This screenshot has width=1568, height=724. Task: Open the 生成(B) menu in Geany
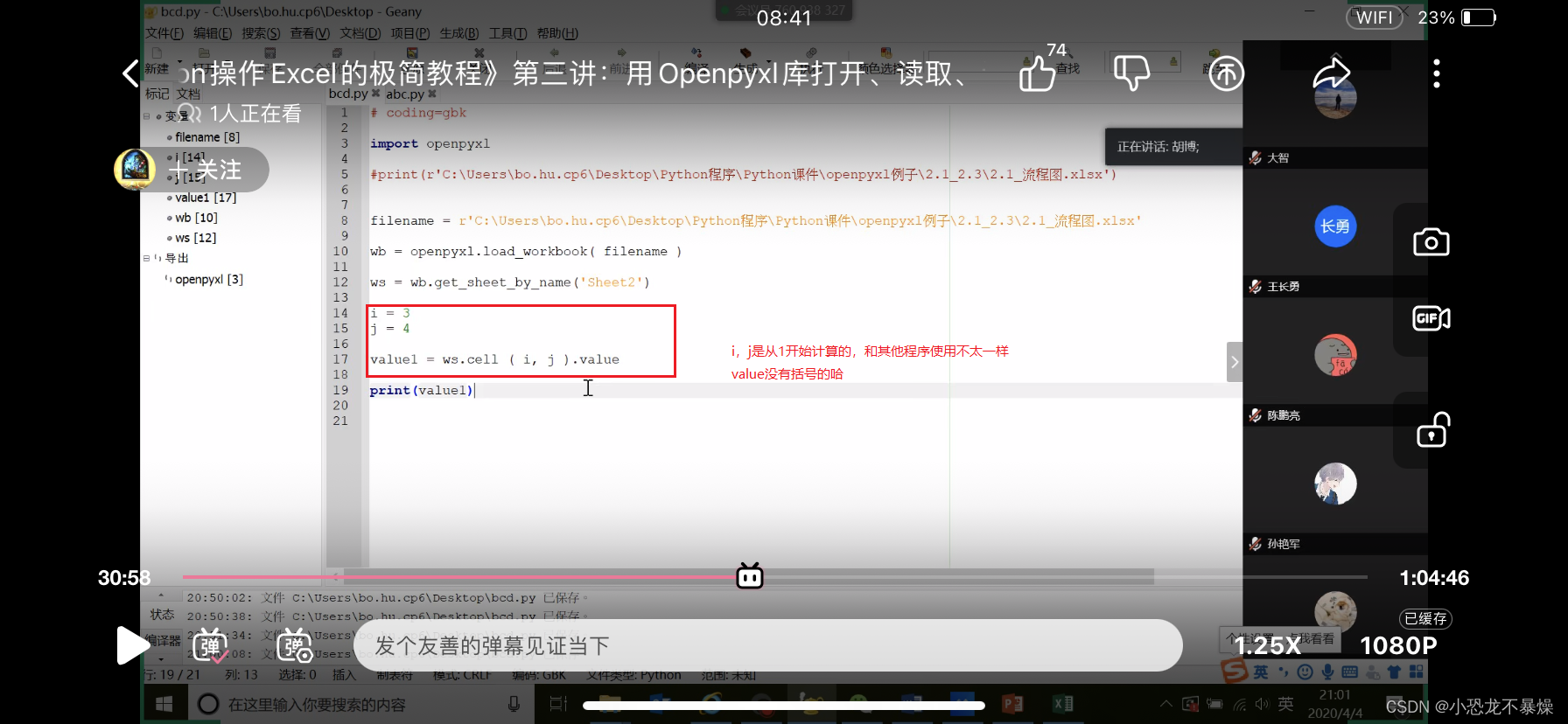(x=459, y=33)
